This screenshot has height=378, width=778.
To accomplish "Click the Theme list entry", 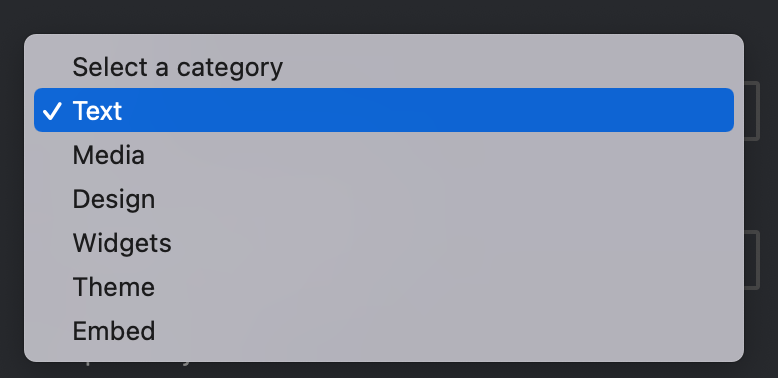I will [384, 287].
